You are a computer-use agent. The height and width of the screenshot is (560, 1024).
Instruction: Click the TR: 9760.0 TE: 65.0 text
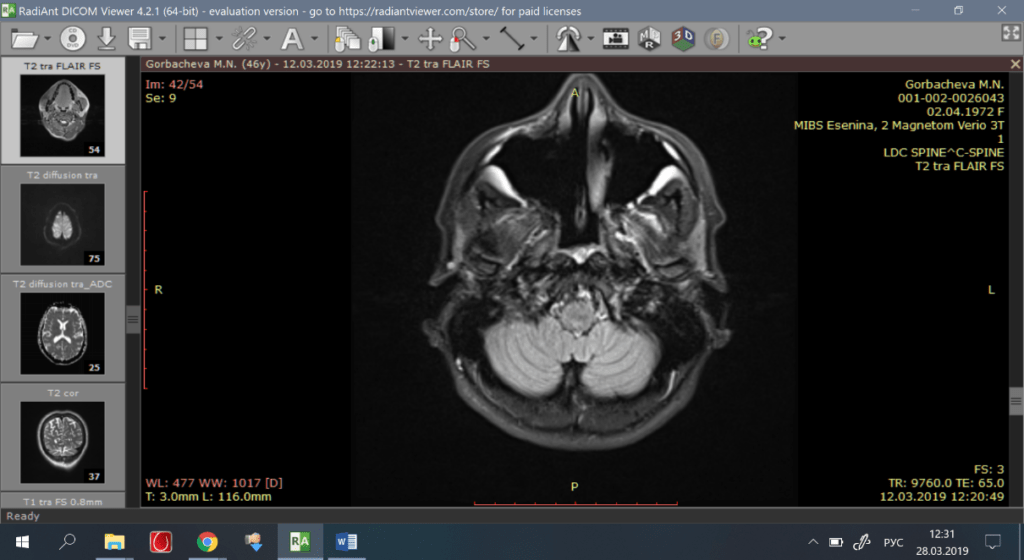pos(946,483)
